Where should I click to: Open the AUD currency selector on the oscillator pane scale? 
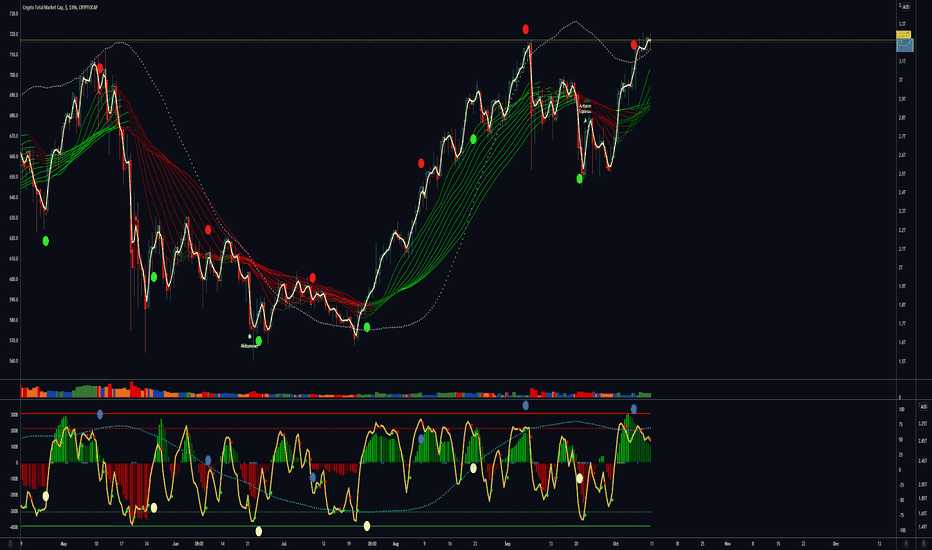point(923,407)
